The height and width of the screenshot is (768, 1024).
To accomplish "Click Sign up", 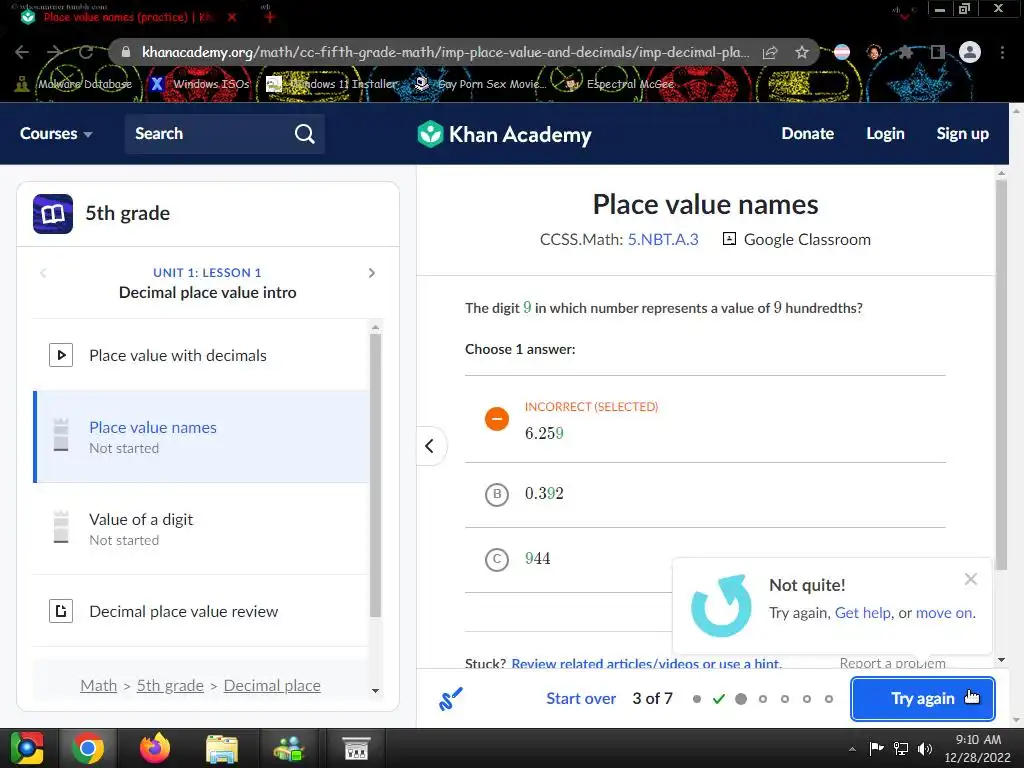I will tap(963, 134).
